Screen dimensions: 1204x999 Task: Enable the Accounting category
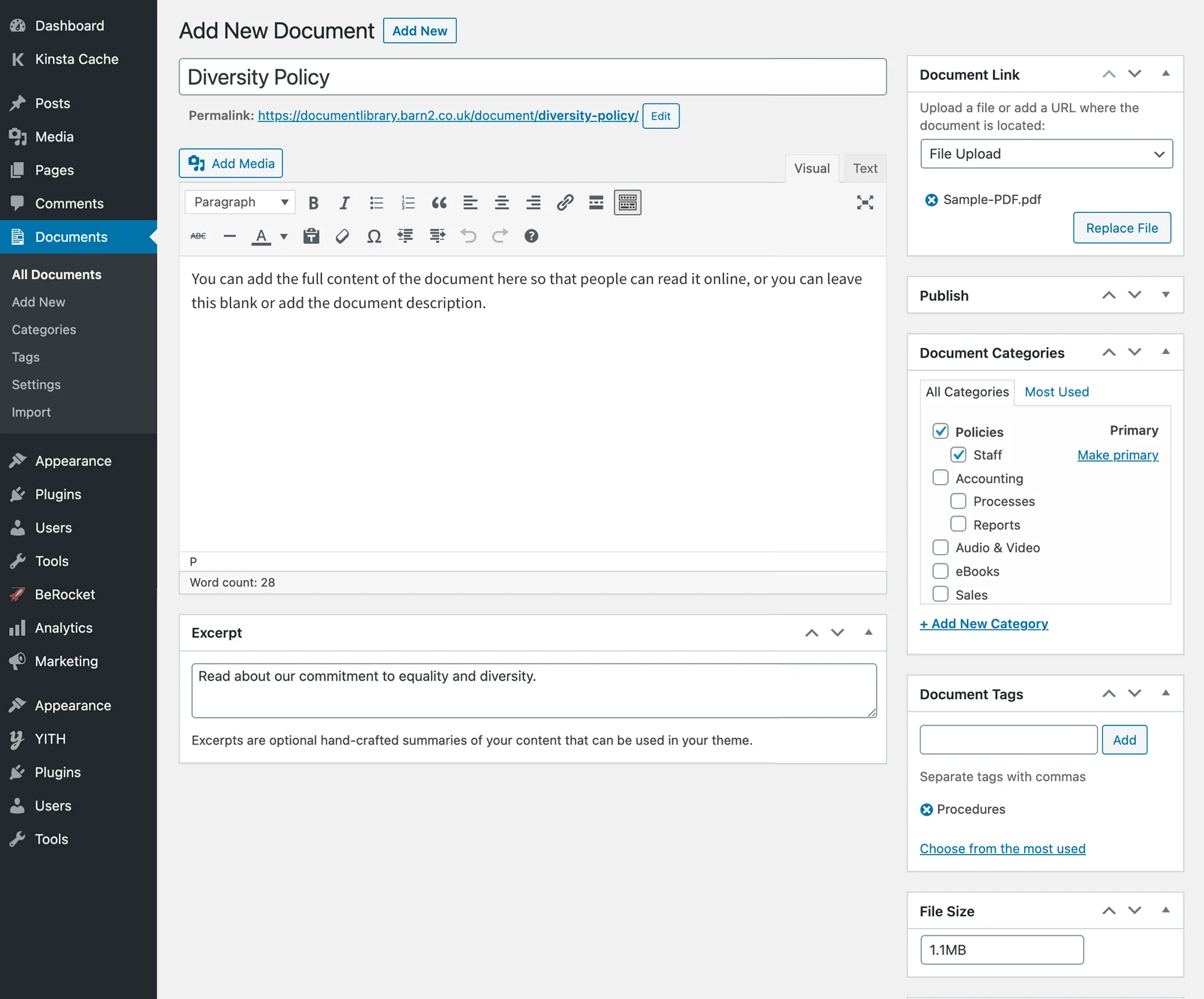coord(940,477)
